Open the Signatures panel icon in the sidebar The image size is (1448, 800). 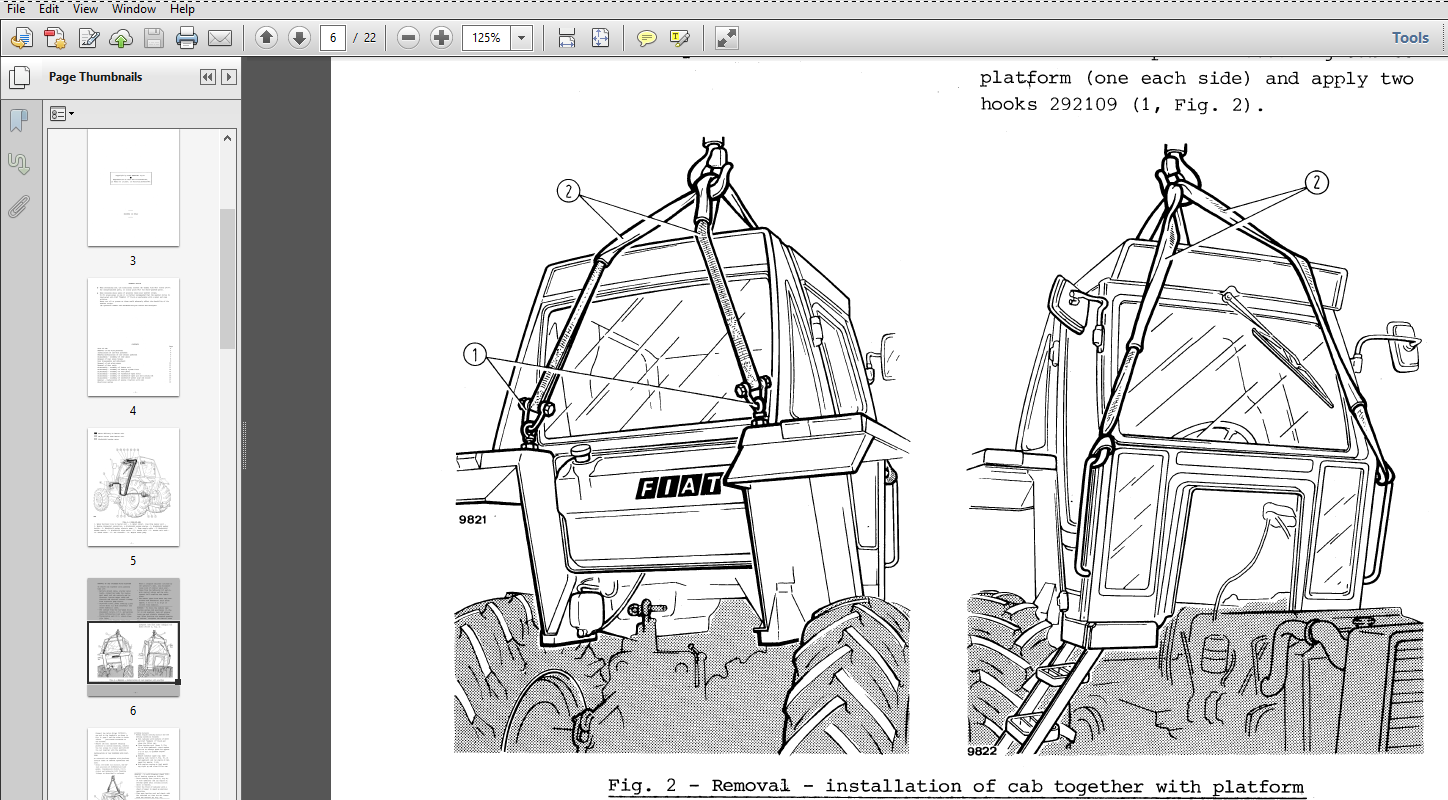click(19, 164)
